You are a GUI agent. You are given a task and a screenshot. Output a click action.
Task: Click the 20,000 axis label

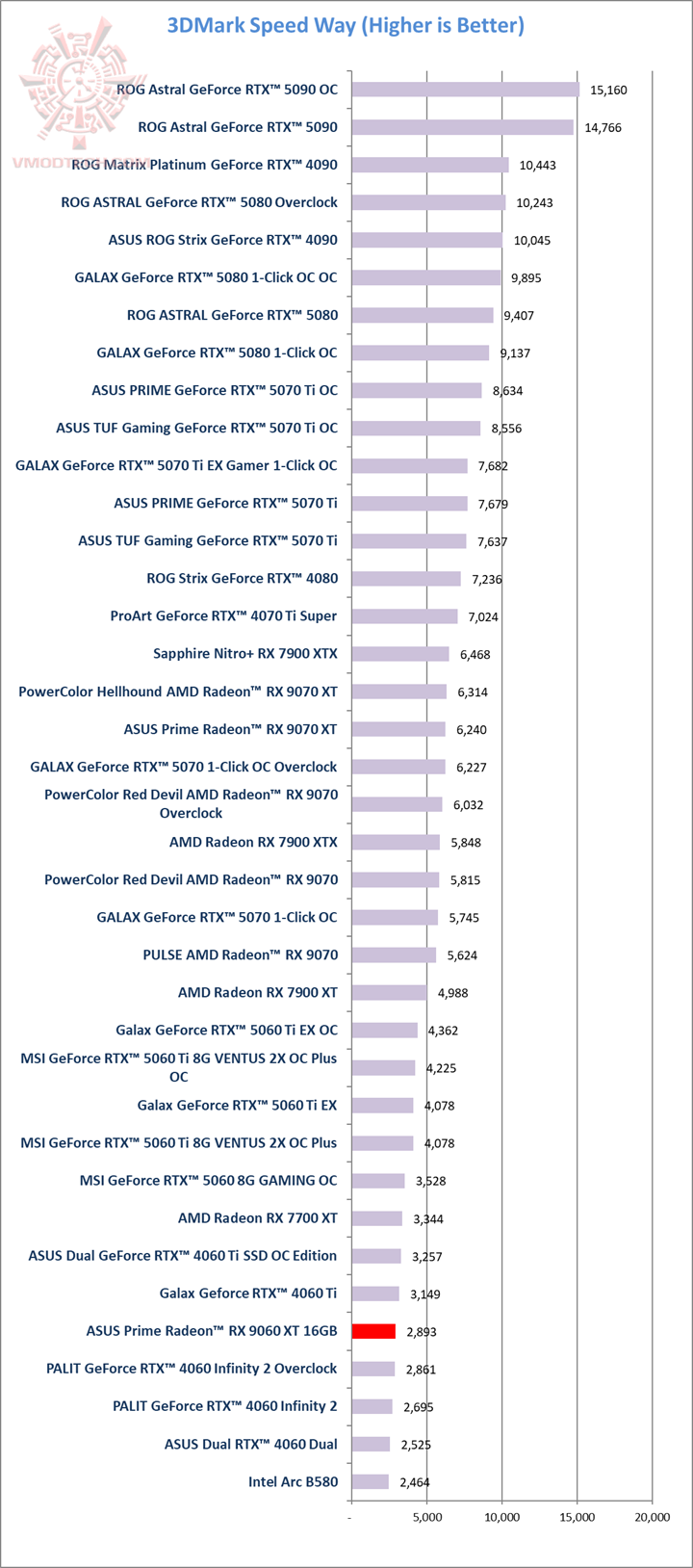click(x=652, y=1517)
